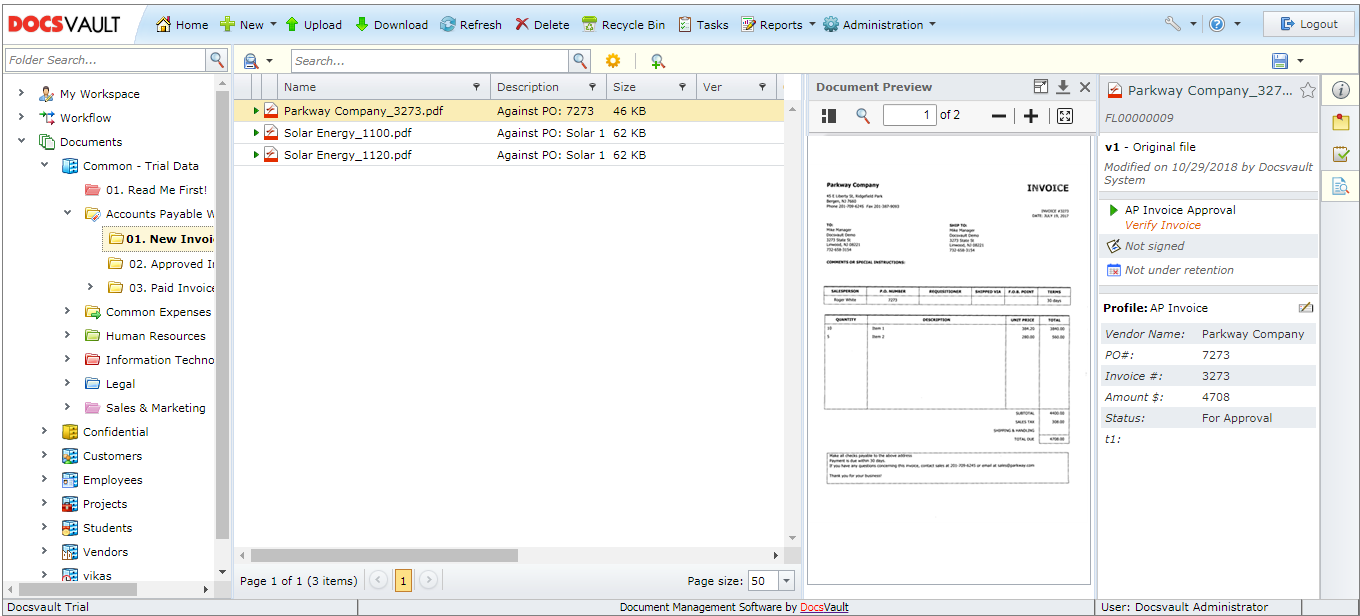Click the fit-to-screen icon in the preview
Image resolution: width=1360 pixels, height=616 pixels.
pyautogui.click(x=1064, y=115)
